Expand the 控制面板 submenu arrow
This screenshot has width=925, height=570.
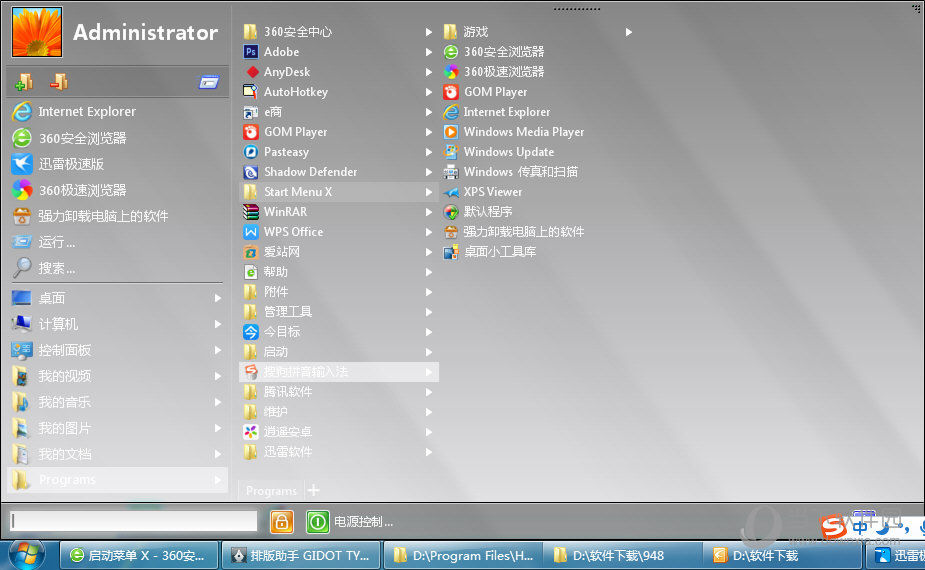[218, 350]
